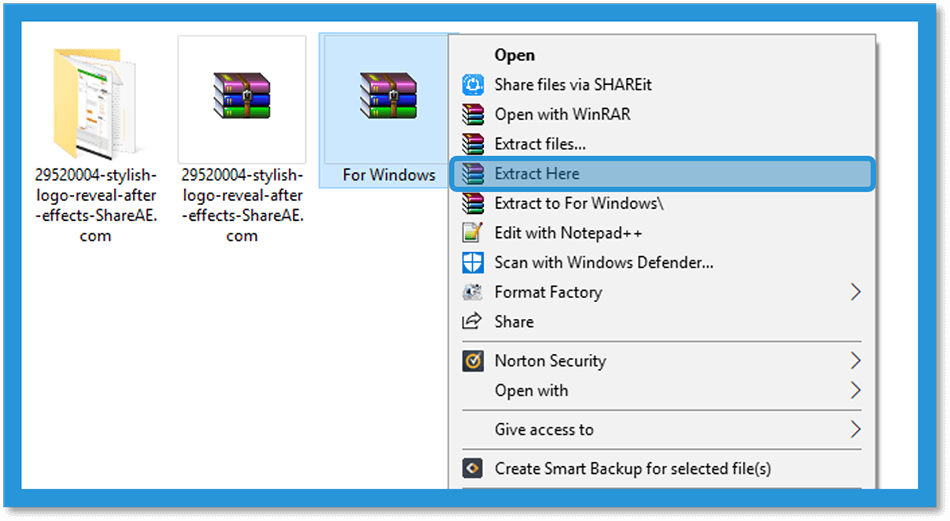Click the Norton Security checkmark icon
The image size is (950, 521).
[x=473, y=361]
